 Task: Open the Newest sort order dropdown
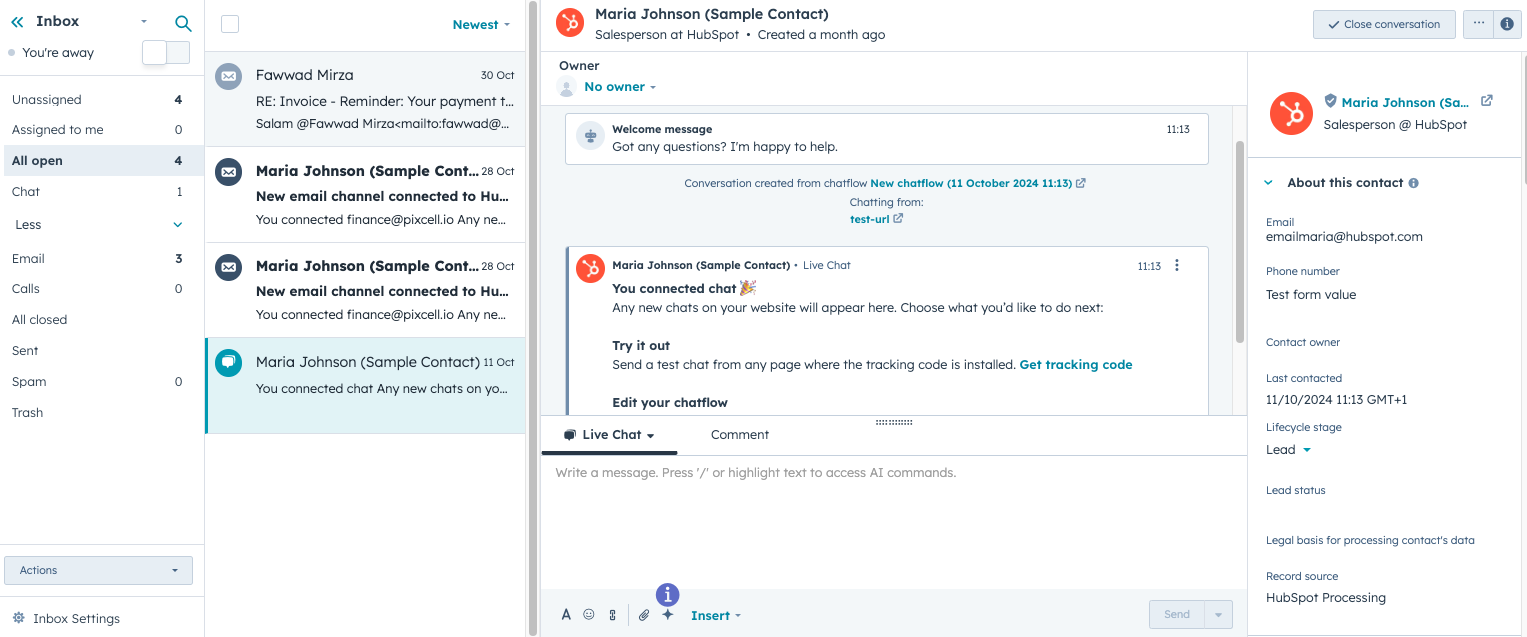pyautogui.click(x=481, y=24)
